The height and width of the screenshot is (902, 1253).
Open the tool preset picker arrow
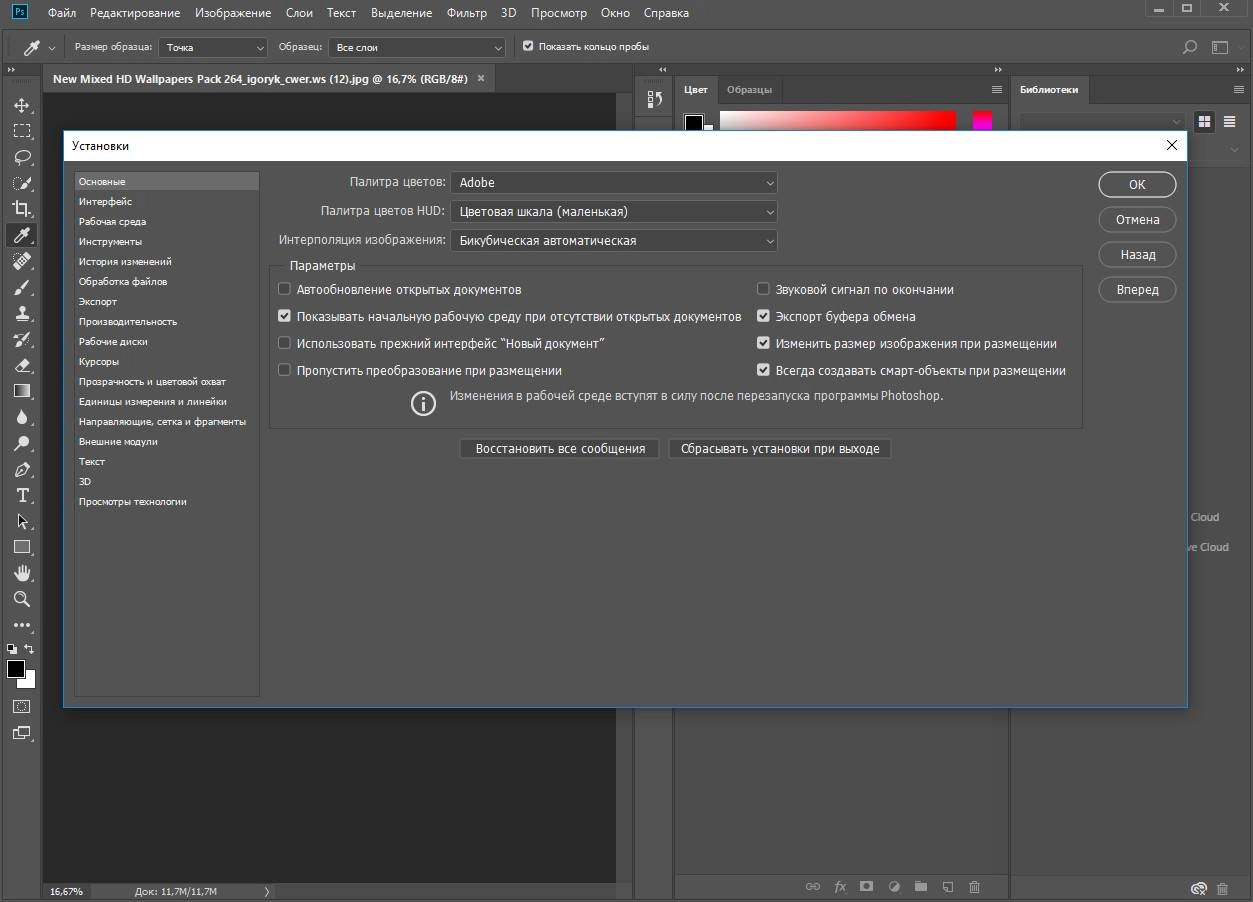52,48
